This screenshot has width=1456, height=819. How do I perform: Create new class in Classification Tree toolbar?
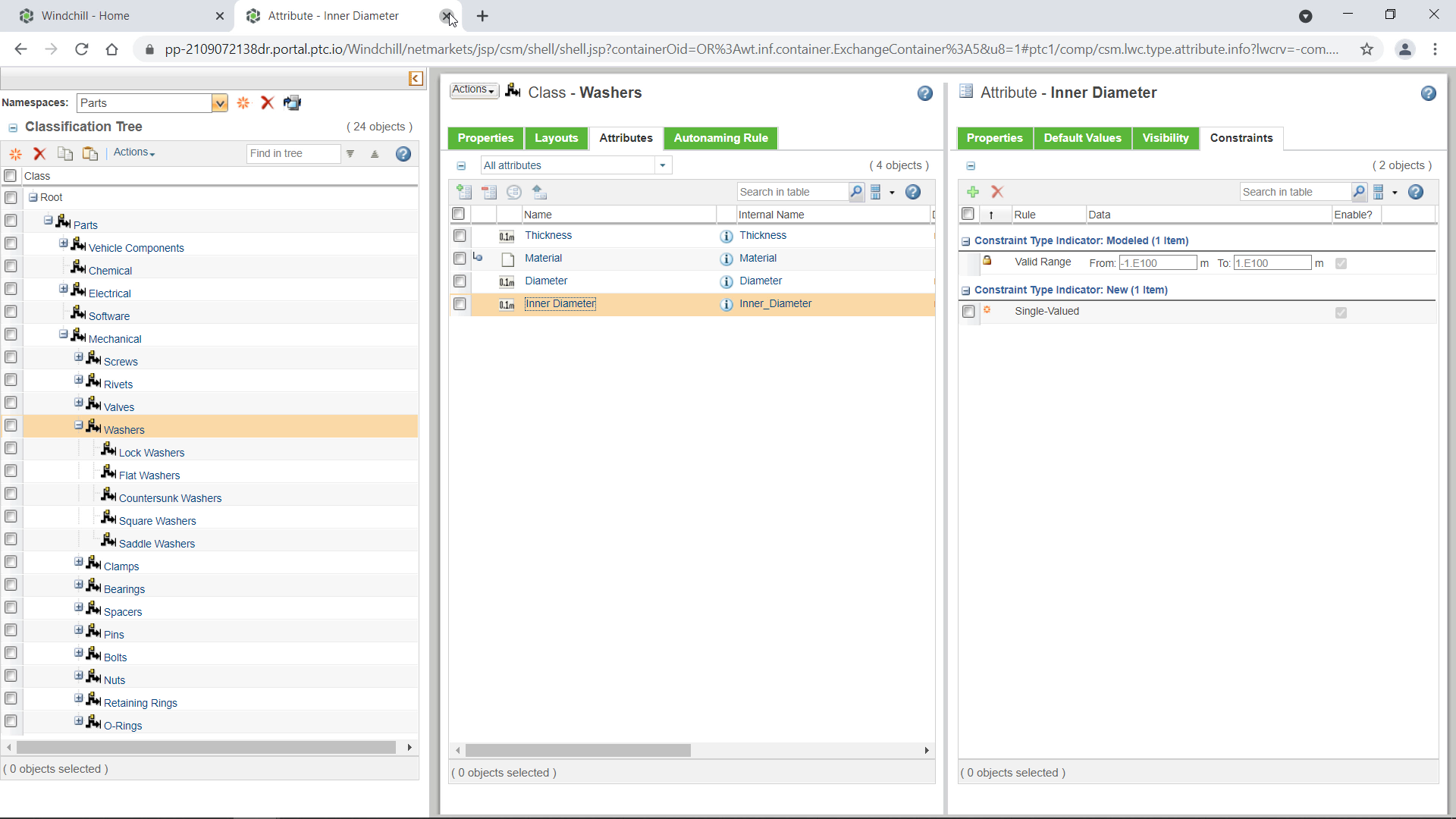[x=15, y=153]
